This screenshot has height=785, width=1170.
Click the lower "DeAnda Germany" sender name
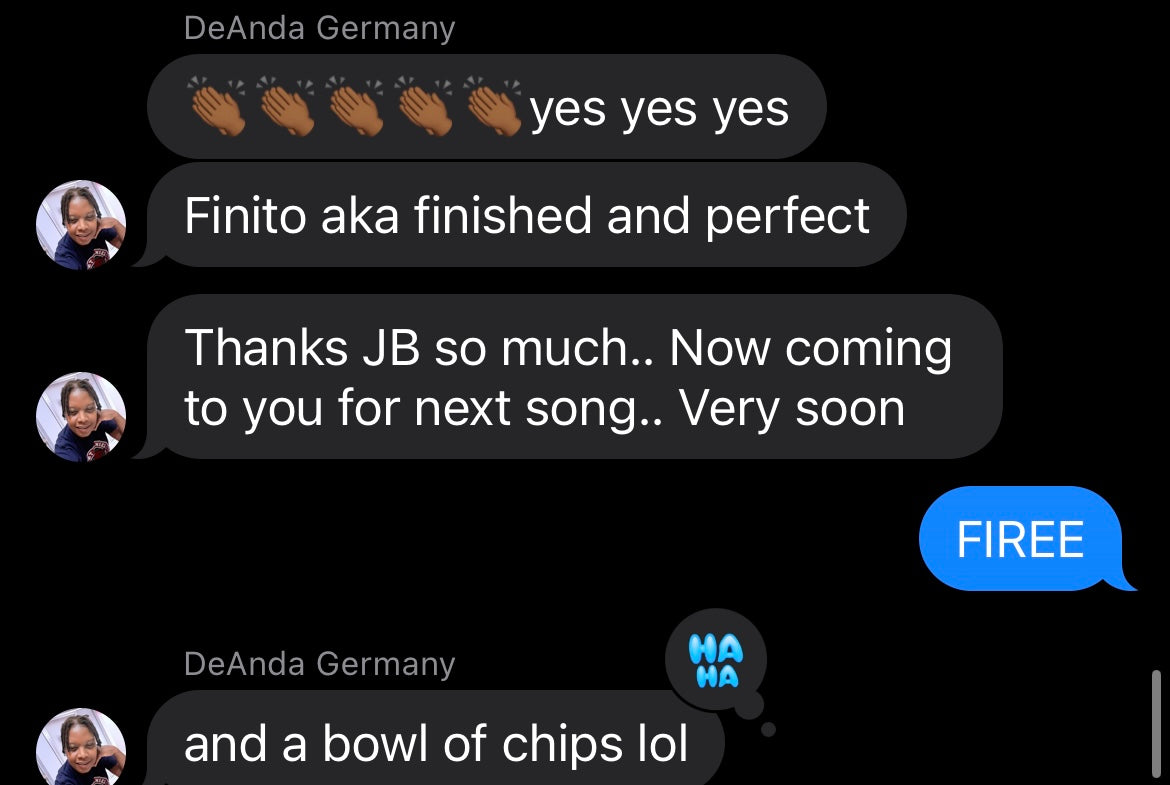[x=319, y=663]
